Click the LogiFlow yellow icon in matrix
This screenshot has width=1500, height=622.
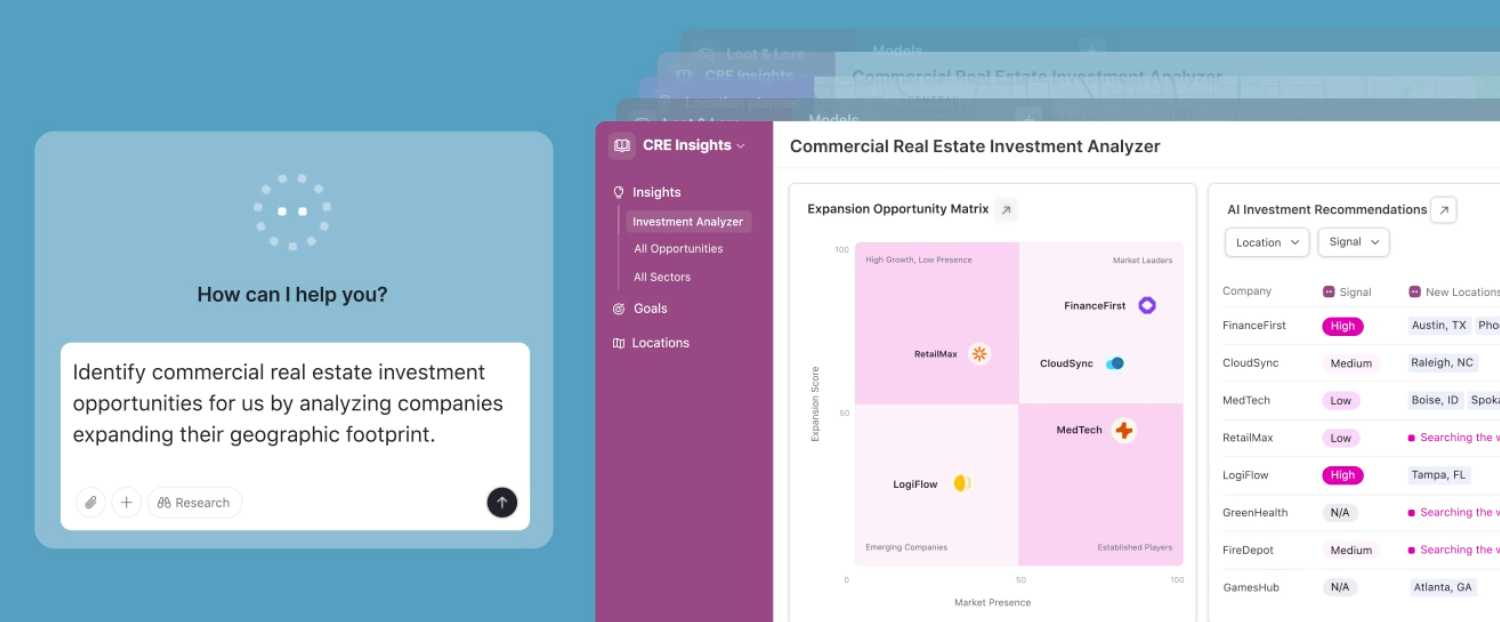click(961, 484)
